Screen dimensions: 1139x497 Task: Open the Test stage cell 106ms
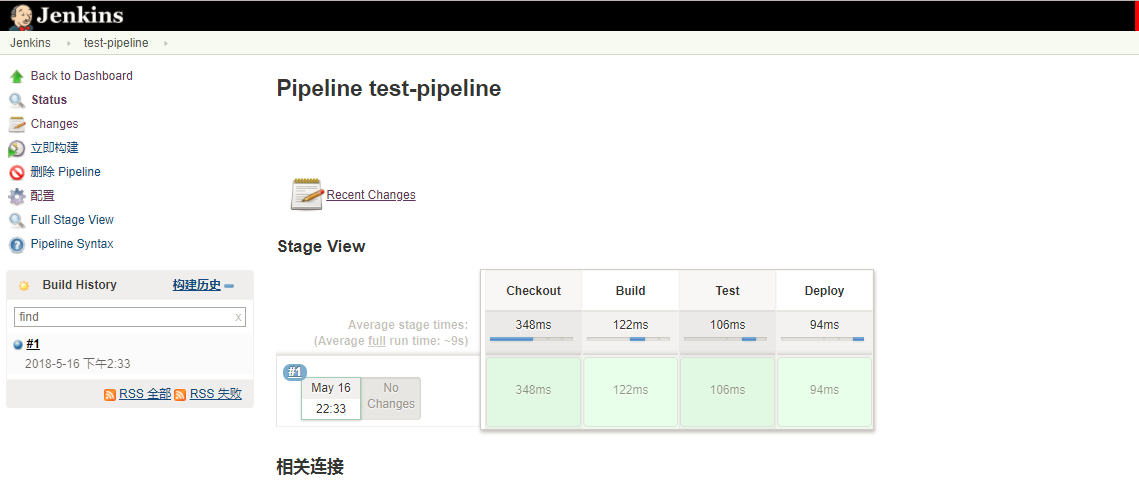(x=727, y=392)
